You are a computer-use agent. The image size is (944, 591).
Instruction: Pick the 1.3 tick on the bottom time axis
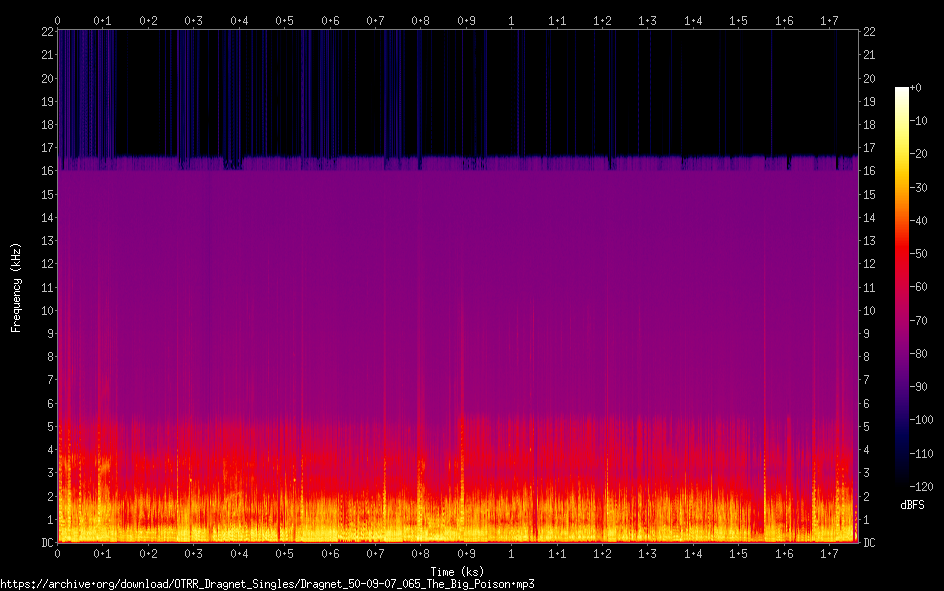tap(647, 553)
